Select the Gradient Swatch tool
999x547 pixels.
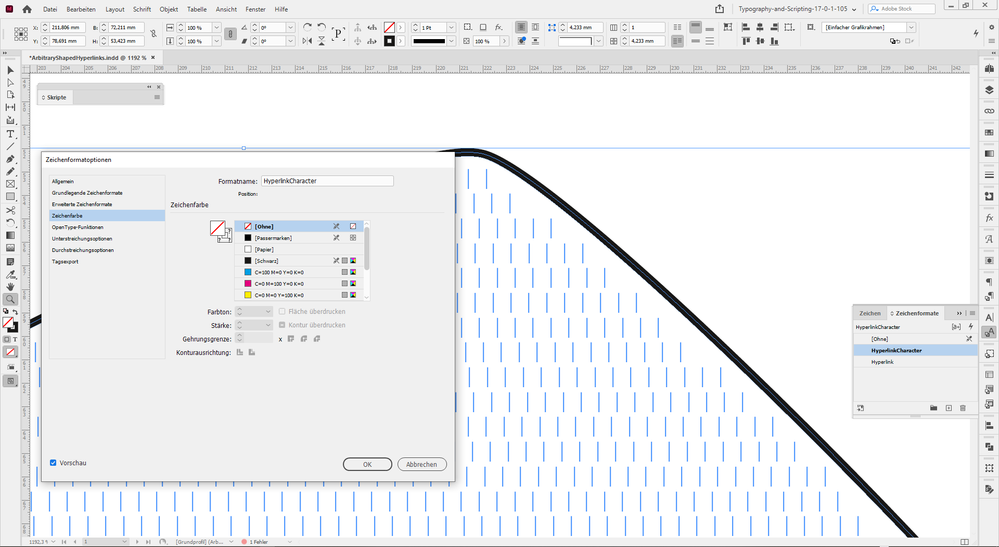click(10, 236)
